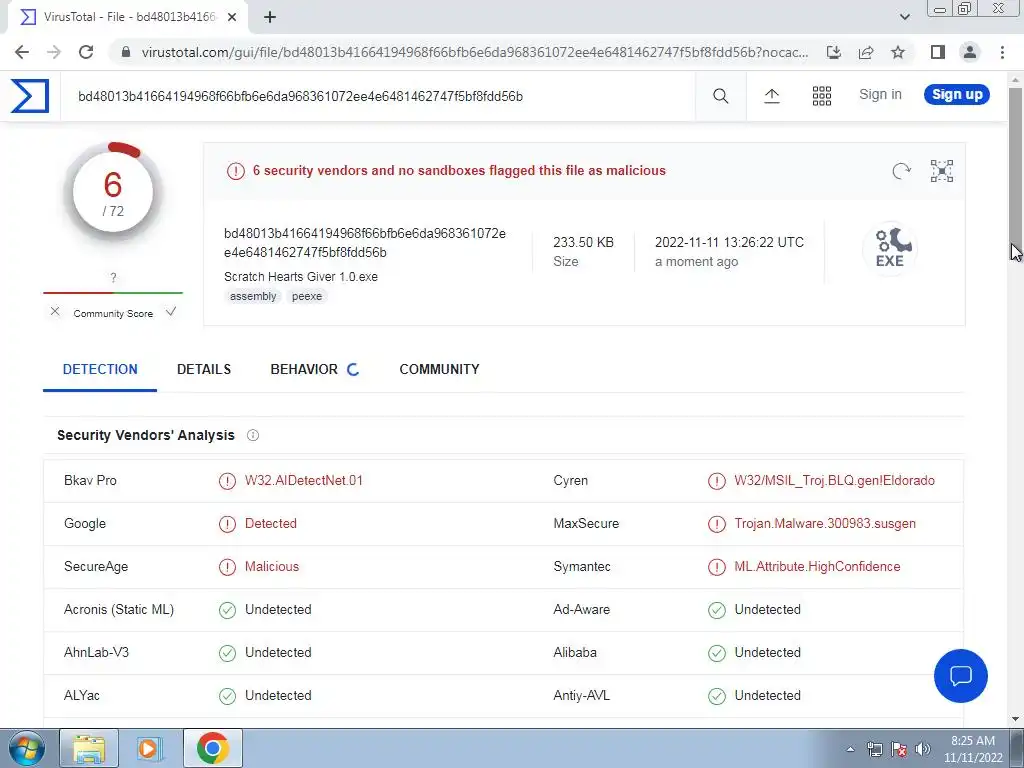The height and width of the screenshot is (768, 1024).
Task: Click the forward navigation arrow
Action: 54,52
